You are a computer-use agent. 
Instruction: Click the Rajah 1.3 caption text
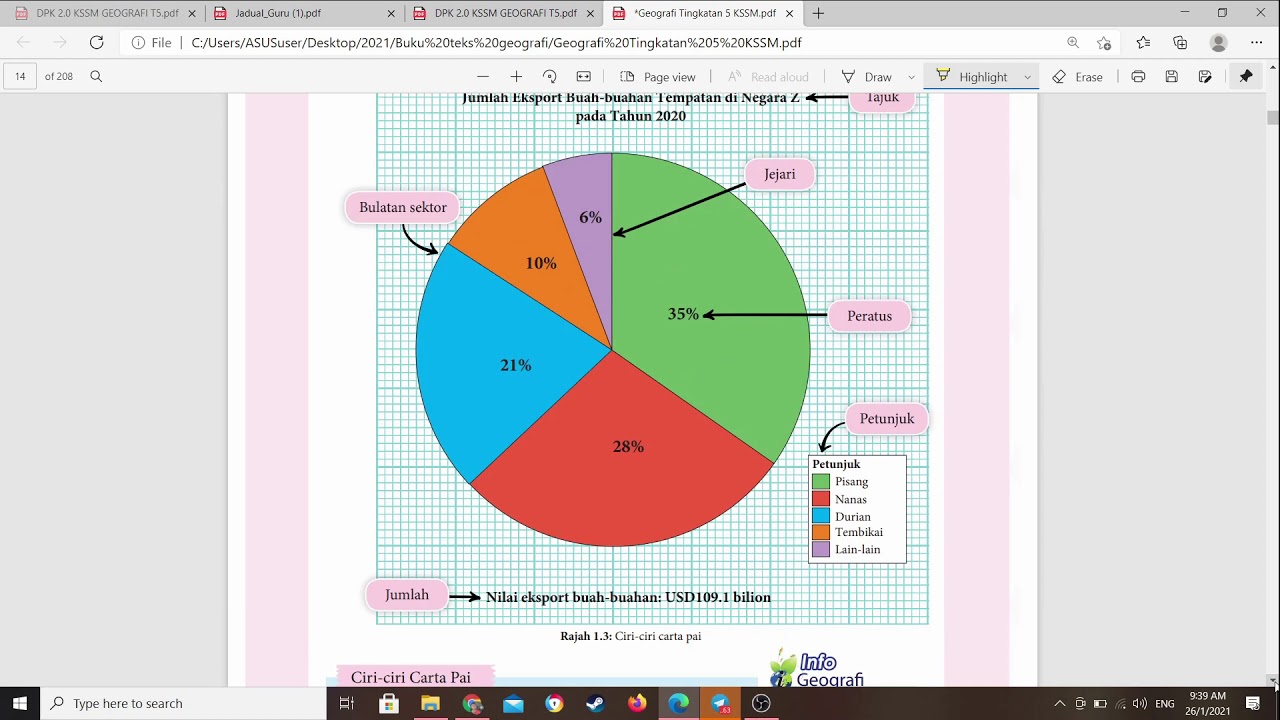[630, 636]
